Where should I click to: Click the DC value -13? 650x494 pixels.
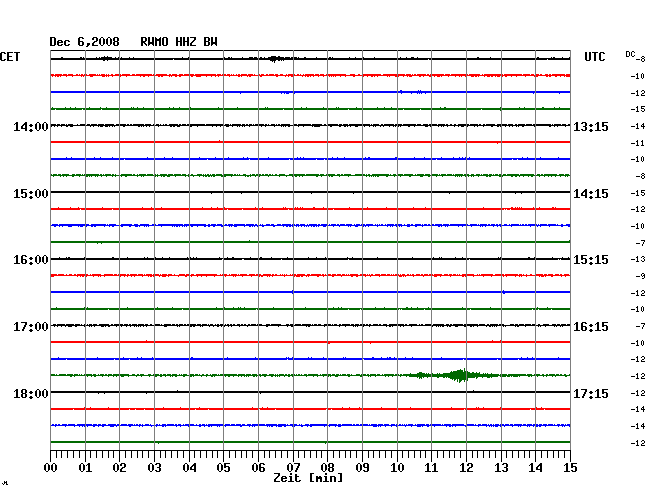tap(638, 259)
